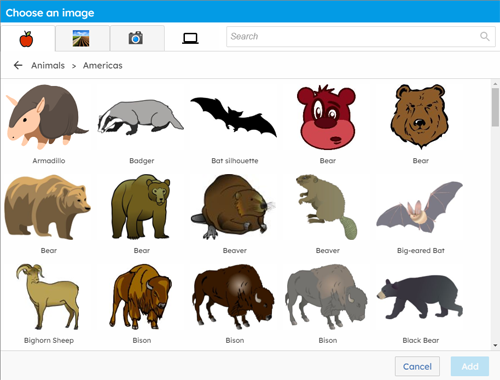Select the dark brown grazing Bison
This screenshot has width=500, height=380.
[234, 297]
